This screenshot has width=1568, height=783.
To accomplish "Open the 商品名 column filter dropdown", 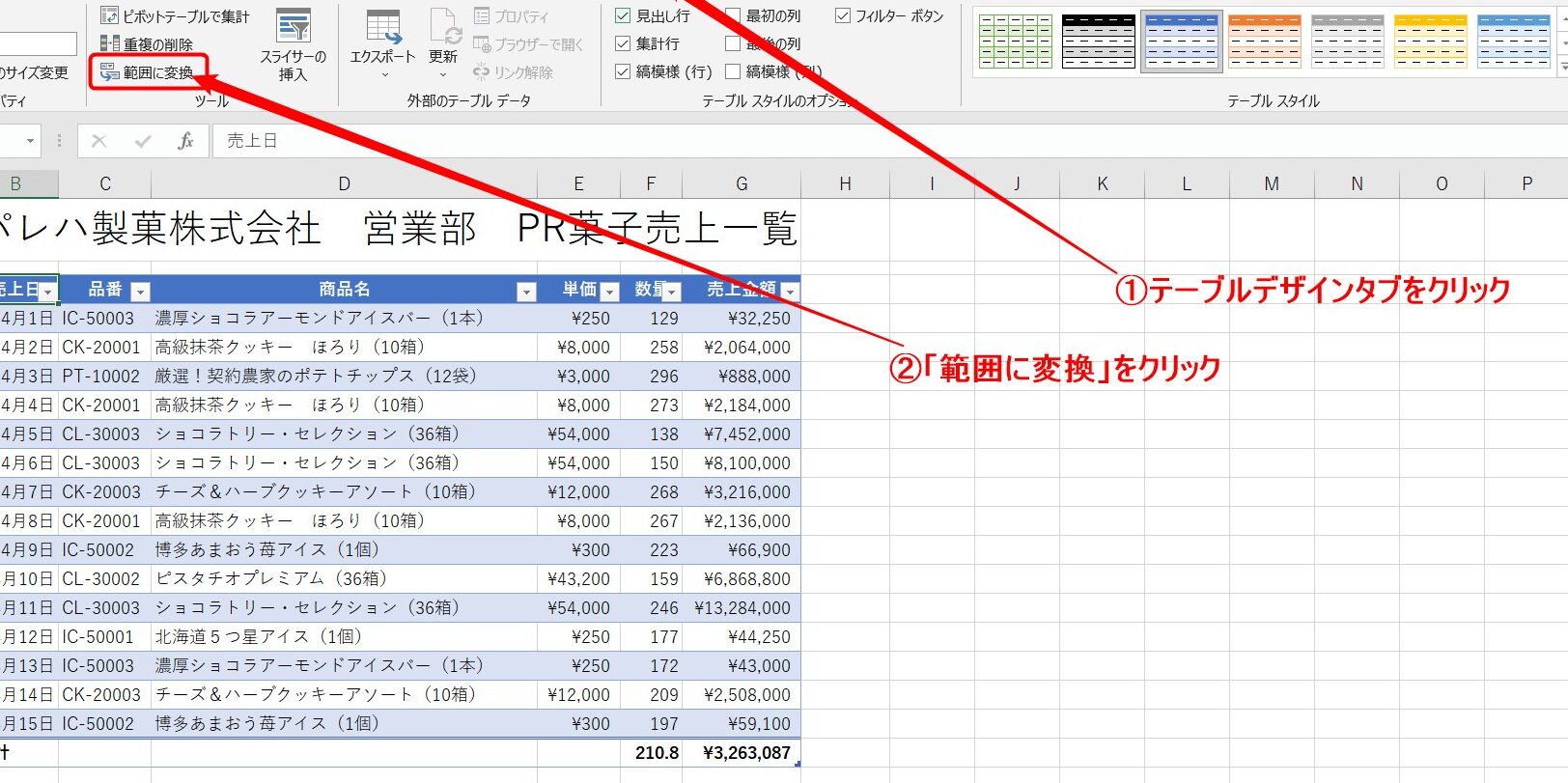I will [x=526, y=291].
